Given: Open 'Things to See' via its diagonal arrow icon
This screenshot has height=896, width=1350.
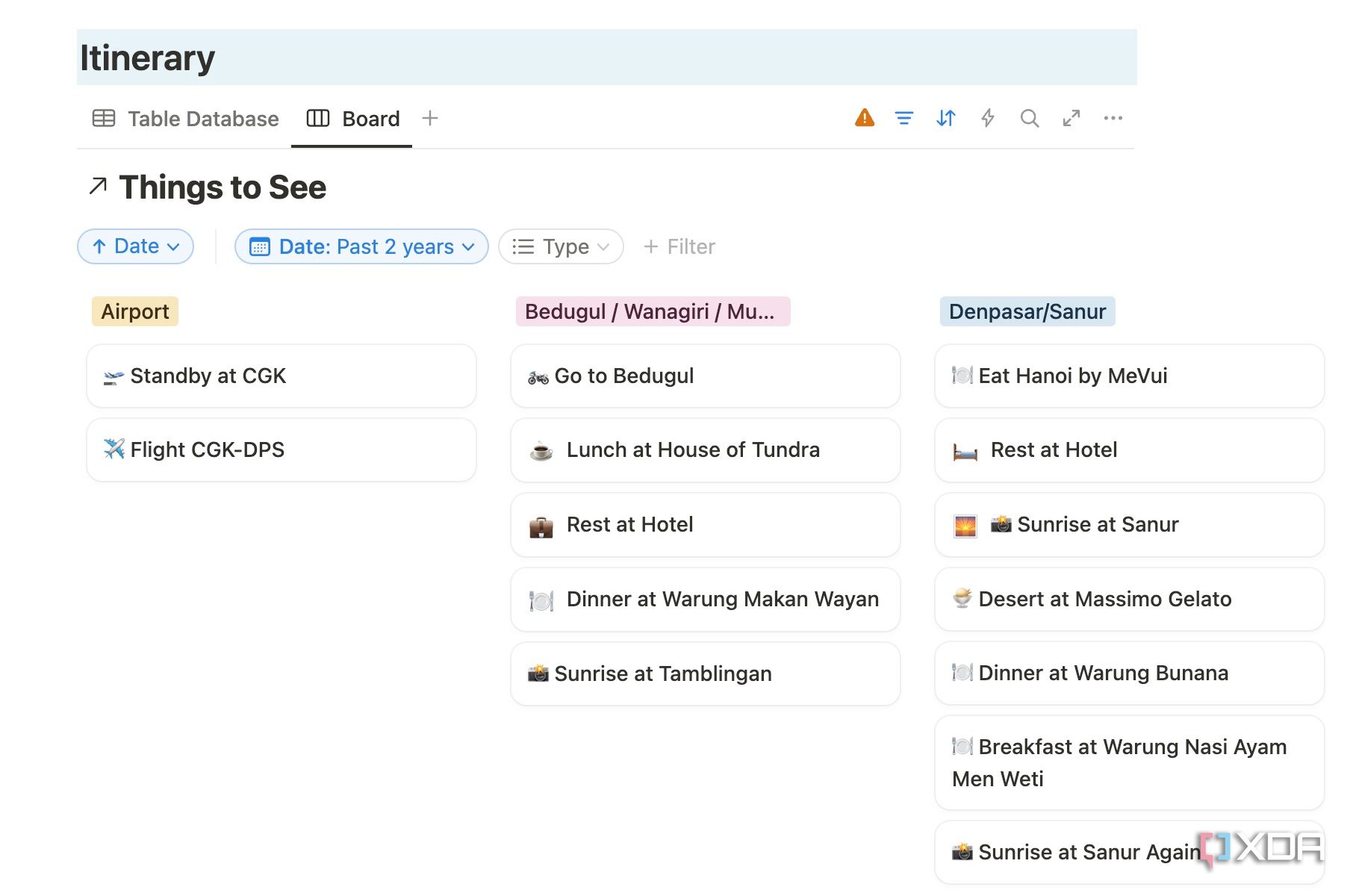Looking at the screenshot, I should (x=98, y=186).
